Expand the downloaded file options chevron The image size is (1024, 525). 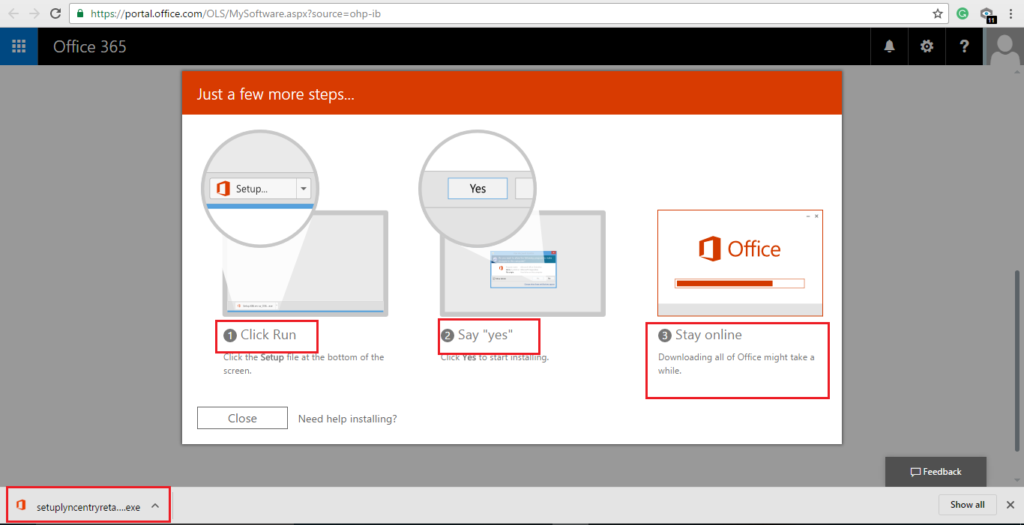[155, 505]
